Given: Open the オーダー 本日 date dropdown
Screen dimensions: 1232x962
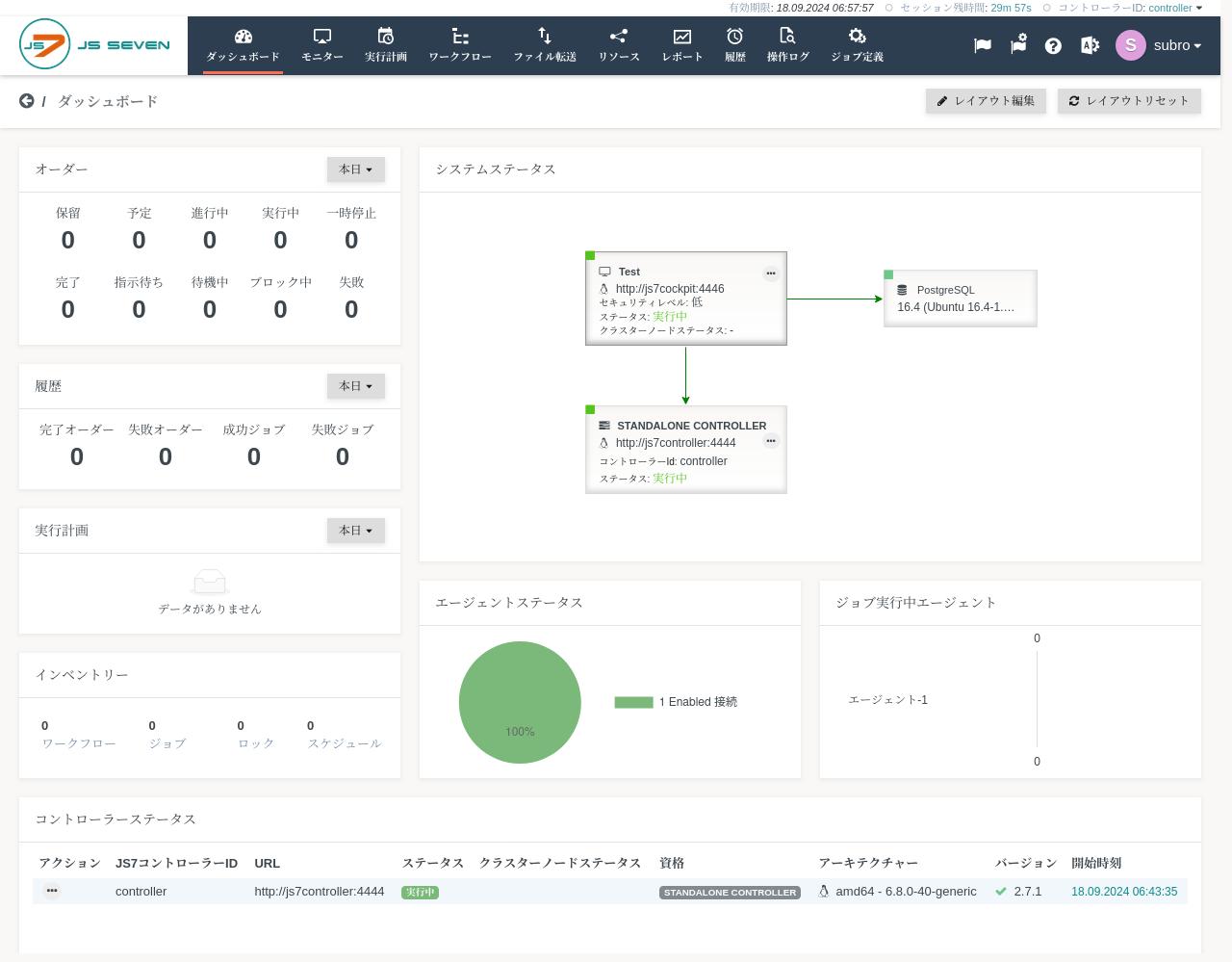Looking at the screenshot, I should click(x=356, y=169).
